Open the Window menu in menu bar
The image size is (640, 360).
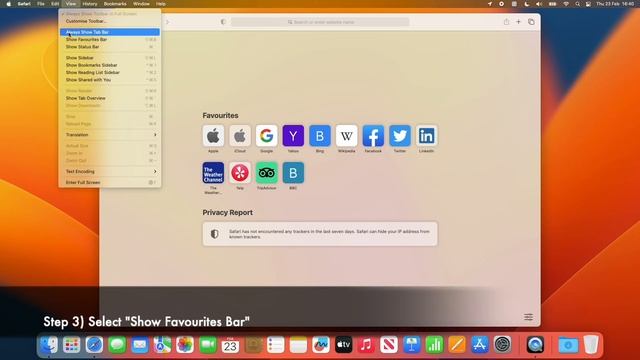(141, 4)
